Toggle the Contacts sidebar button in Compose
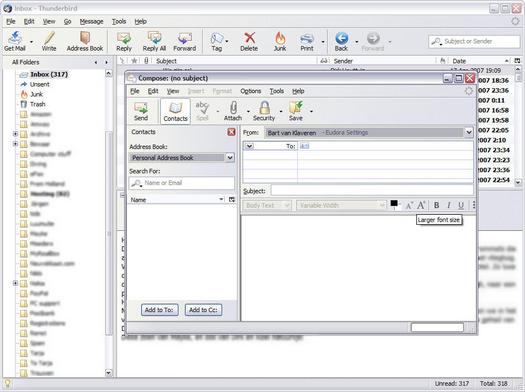The image size is (525, 392). pyautogui.click(x=175, y=111)
